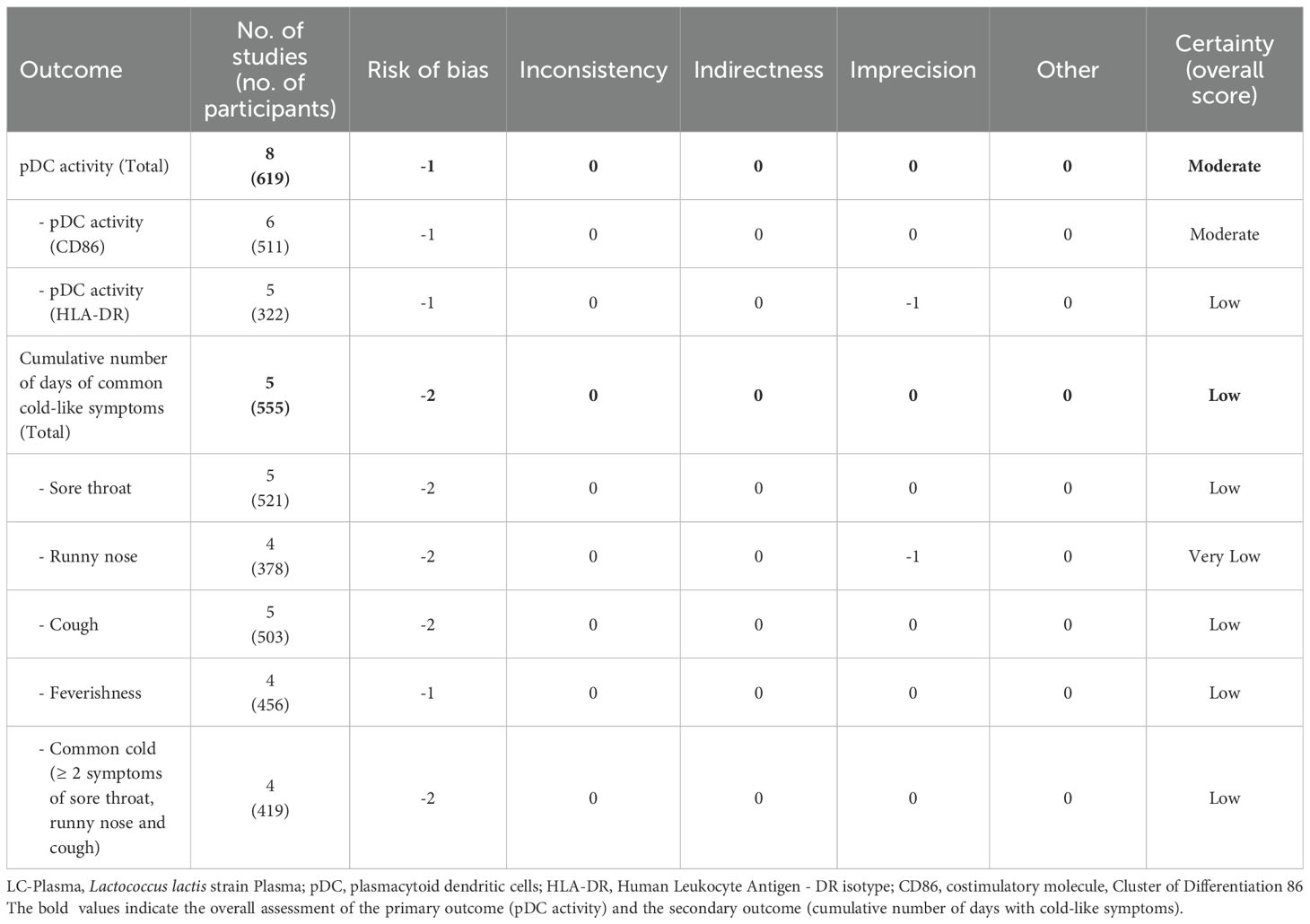Click the Other column header

click(1067, 70)
